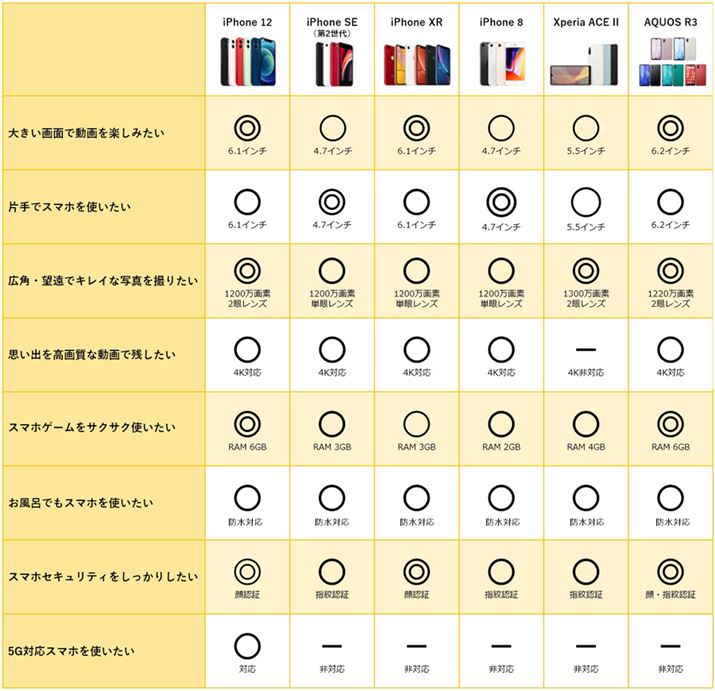Click iPhone 12 double-circle icon for 6.1インチ large screen
This screenshot has height=691, width=715.
tap(247, 126)
